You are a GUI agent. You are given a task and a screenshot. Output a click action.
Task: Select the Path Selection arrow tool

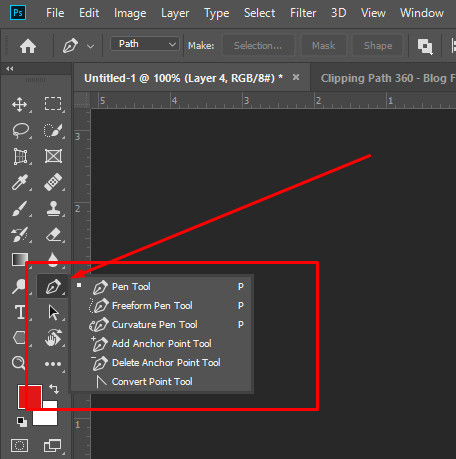53,313
